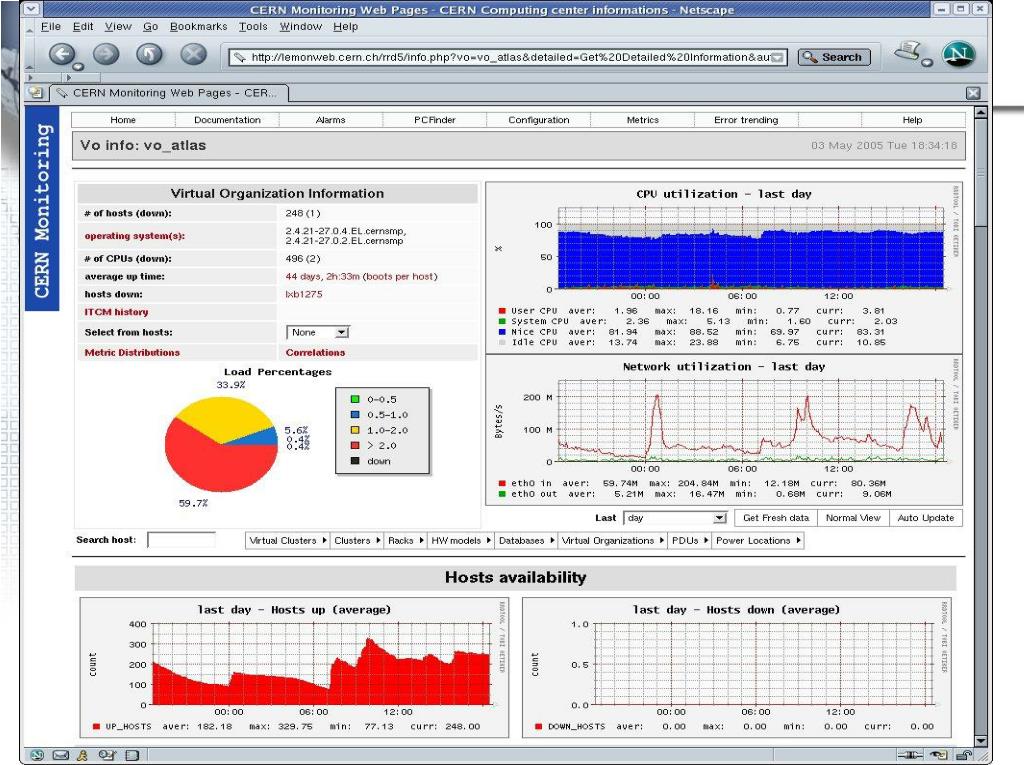Screen dimensions: 1024x765
Task: Go forward with the Forward arrow button
Action: point(106,54)
